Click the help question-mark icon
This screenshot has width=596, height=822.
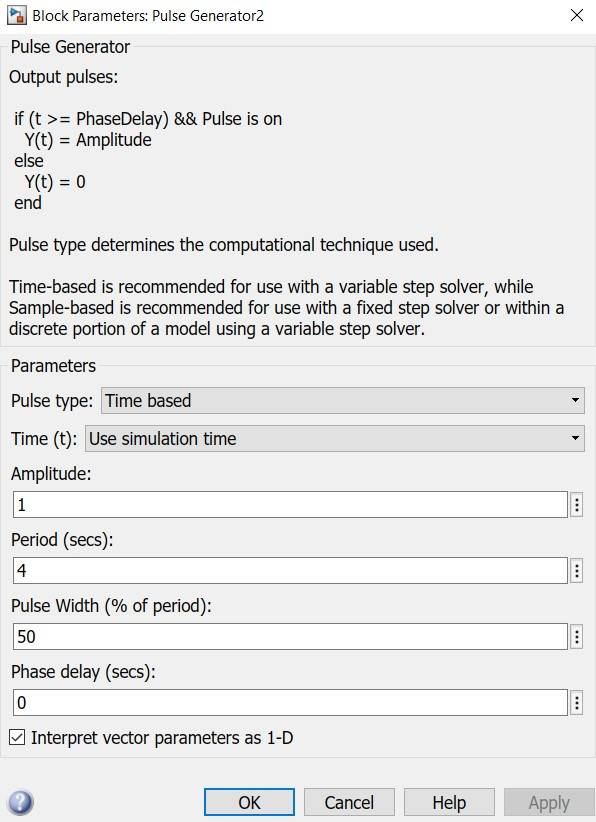coord(17,801)
